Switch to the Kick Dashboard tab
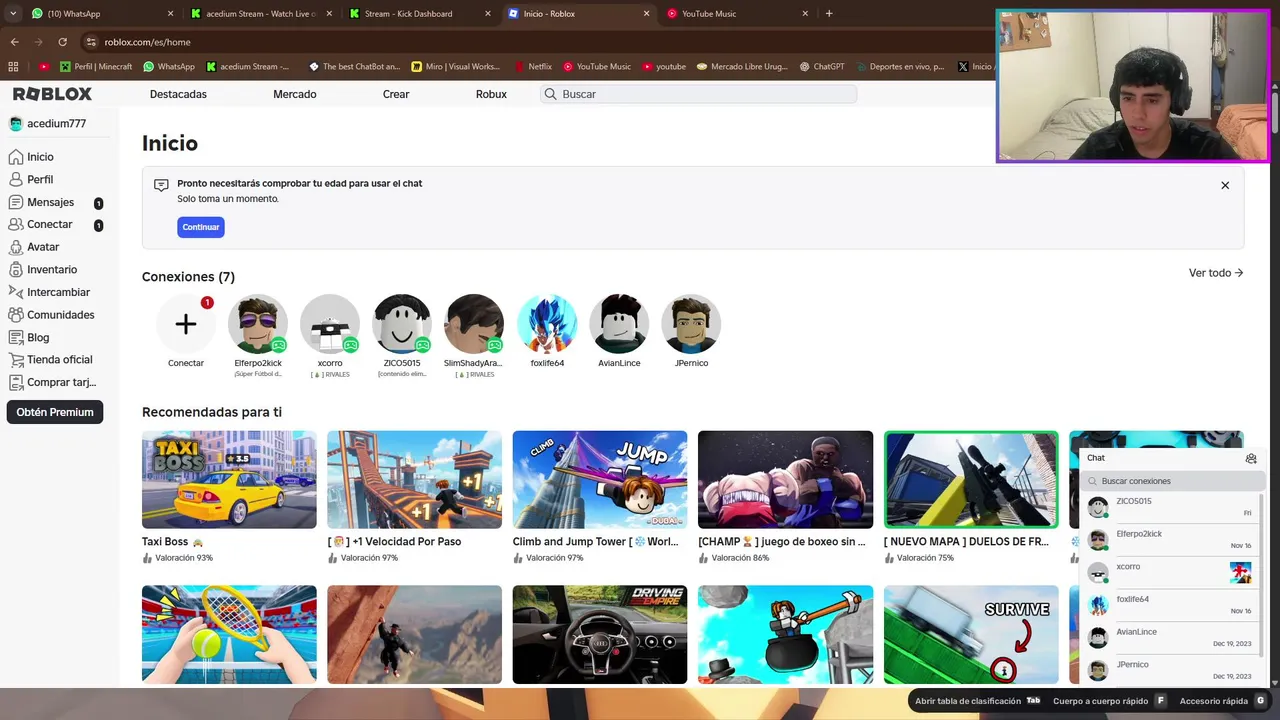 coord(420,14)
